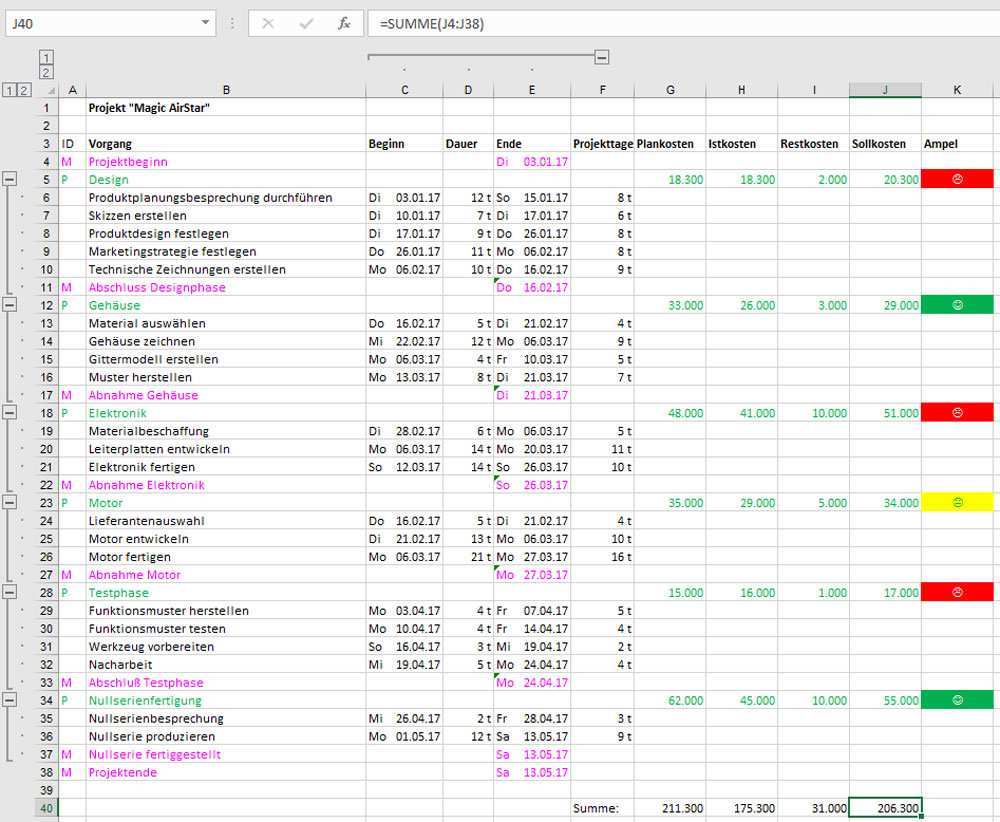Collapse the column group above the columns
This screenshot has height=822, width=1000.
coord(601,57)
